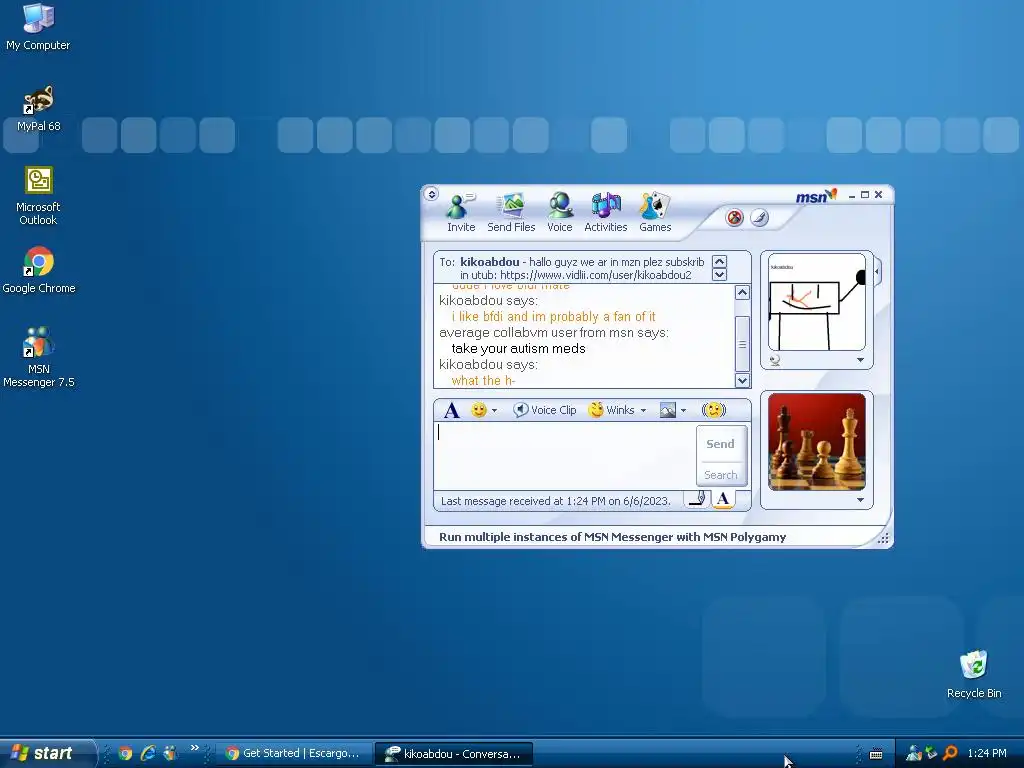
Task: Record a Voice Clip
Action: 545,410
